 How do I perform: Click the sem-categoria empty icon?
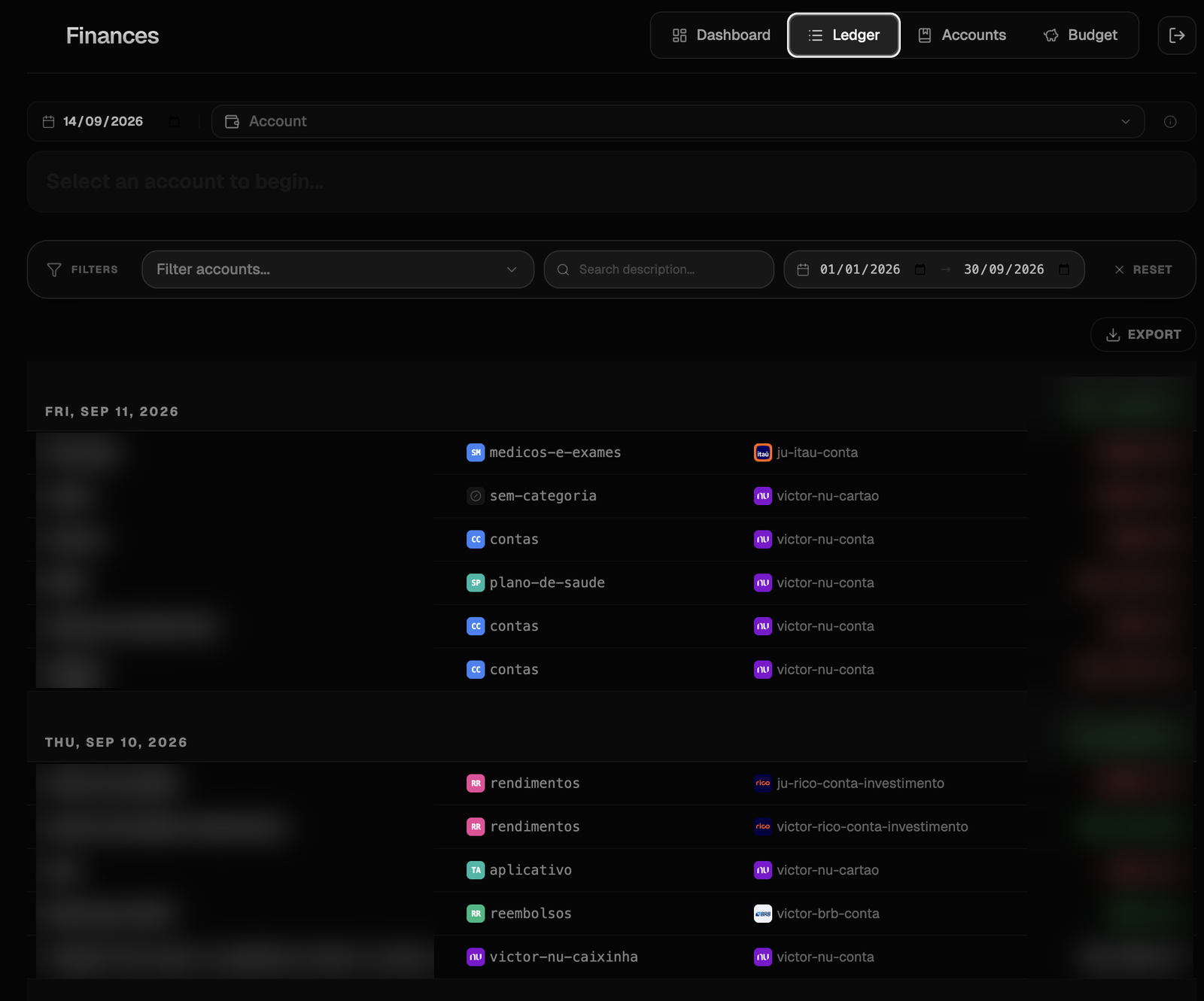point(476,496)
